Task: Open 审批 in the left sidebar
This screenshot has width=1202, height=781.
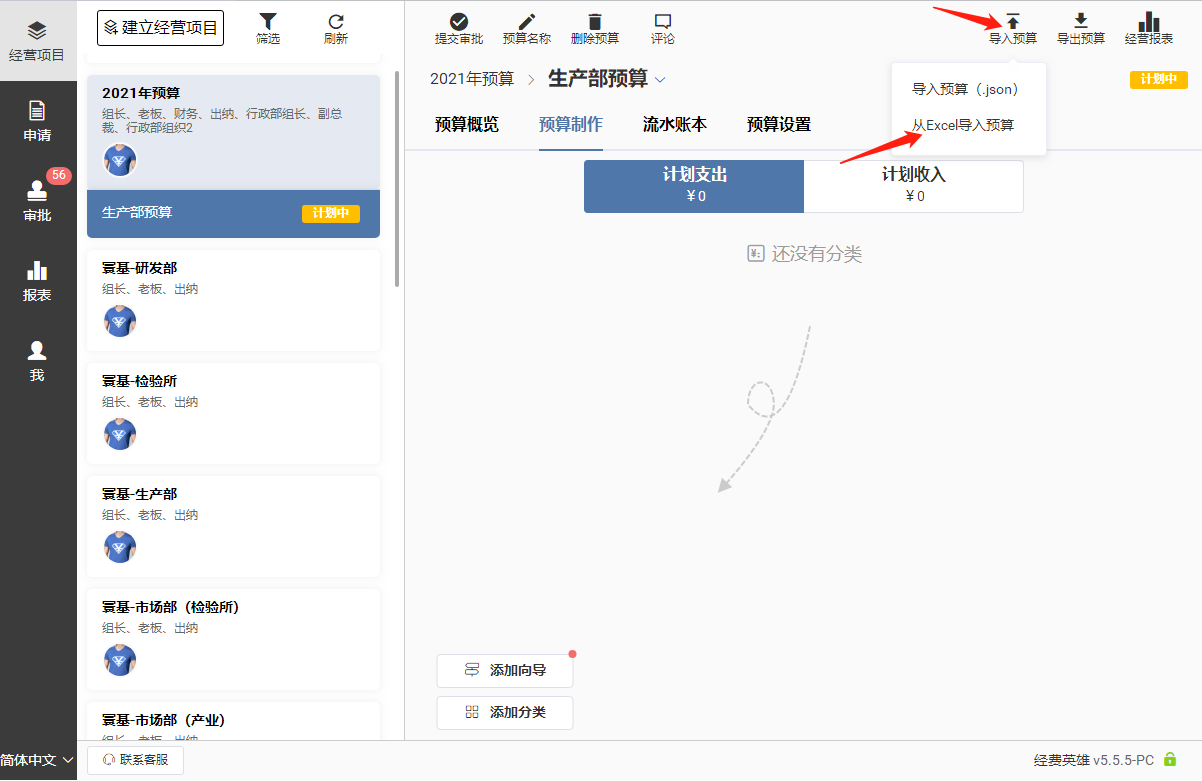Action: pos(37,200)
